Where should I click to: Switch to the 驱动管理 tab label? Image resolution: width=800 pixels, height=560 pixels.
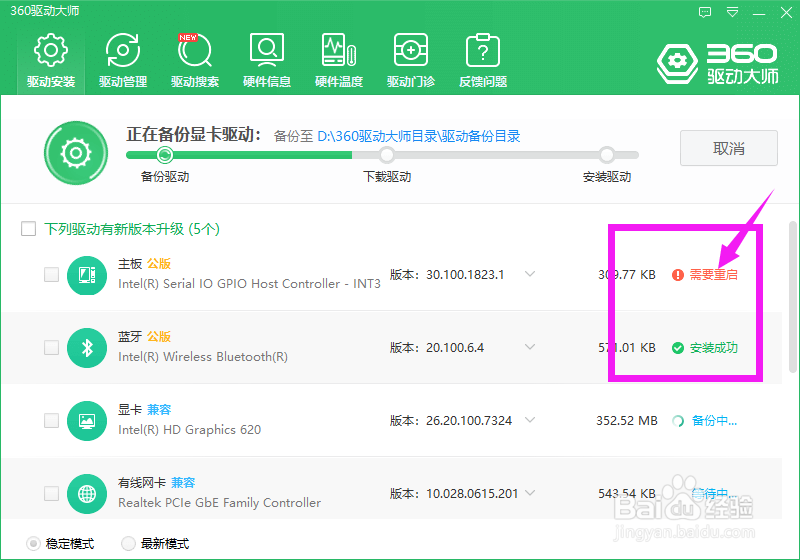(123, 82)
